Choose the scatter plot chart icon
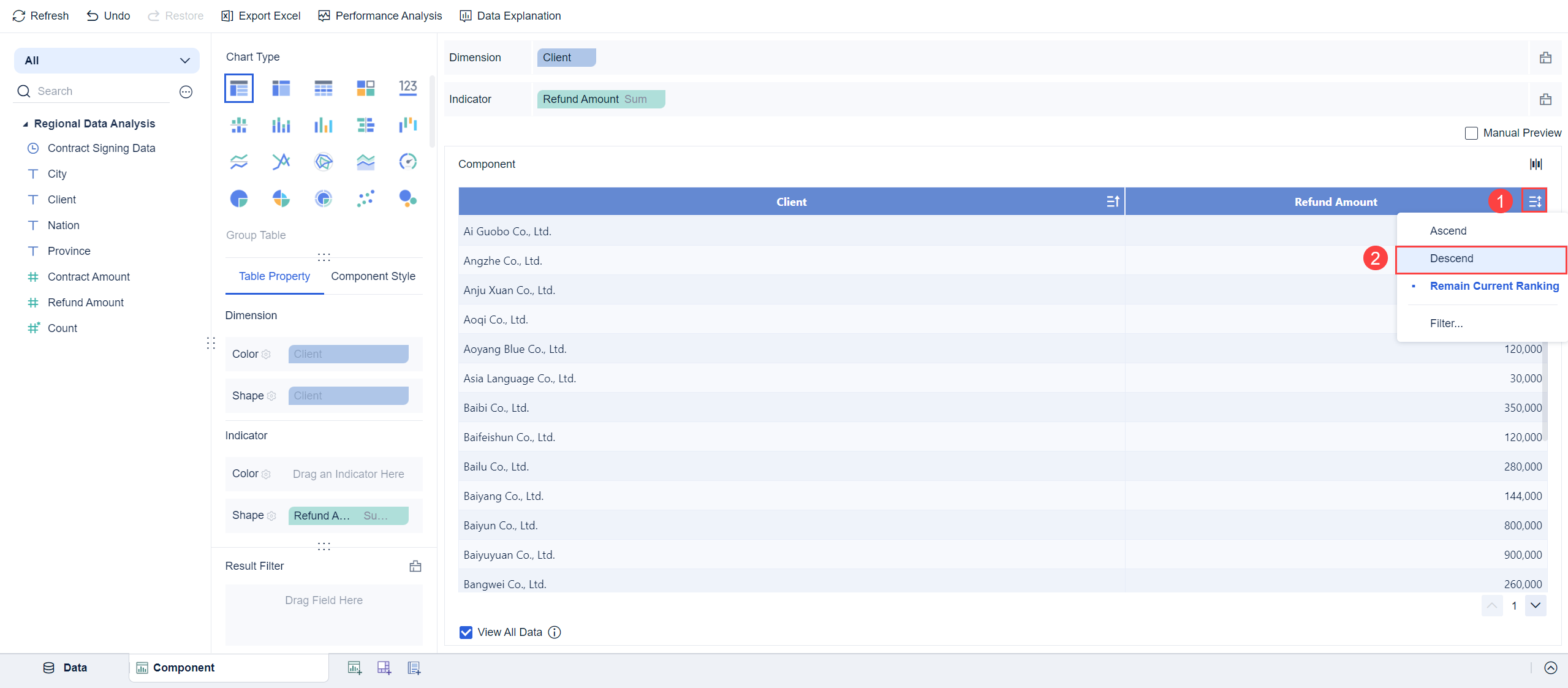Image resolution: width=1568 pixels, height=688 pixels. click(x=365, y=198)
